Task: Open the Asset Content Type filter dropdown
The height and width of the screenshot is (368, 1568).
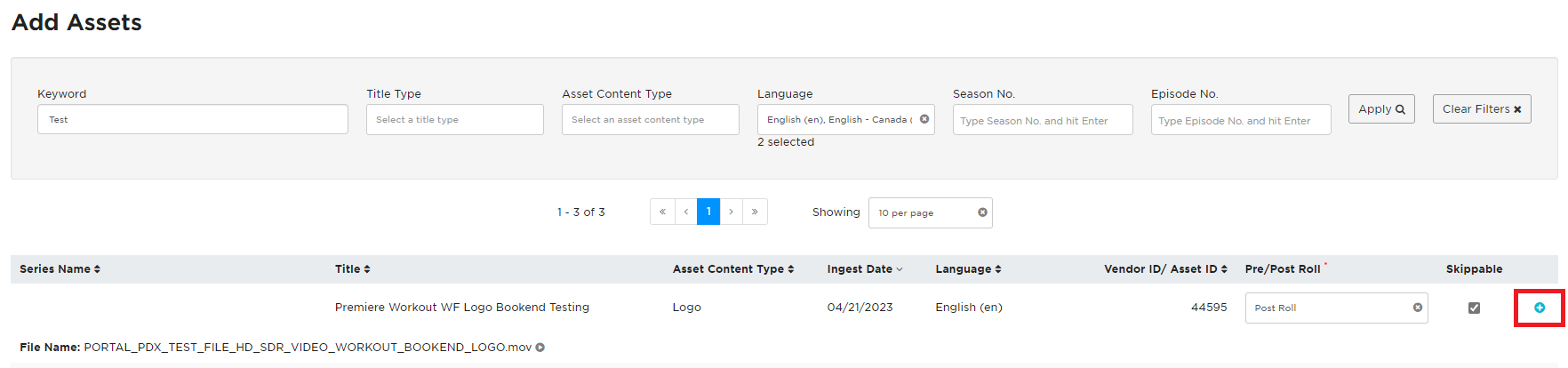Action: [x=651, y=120]
